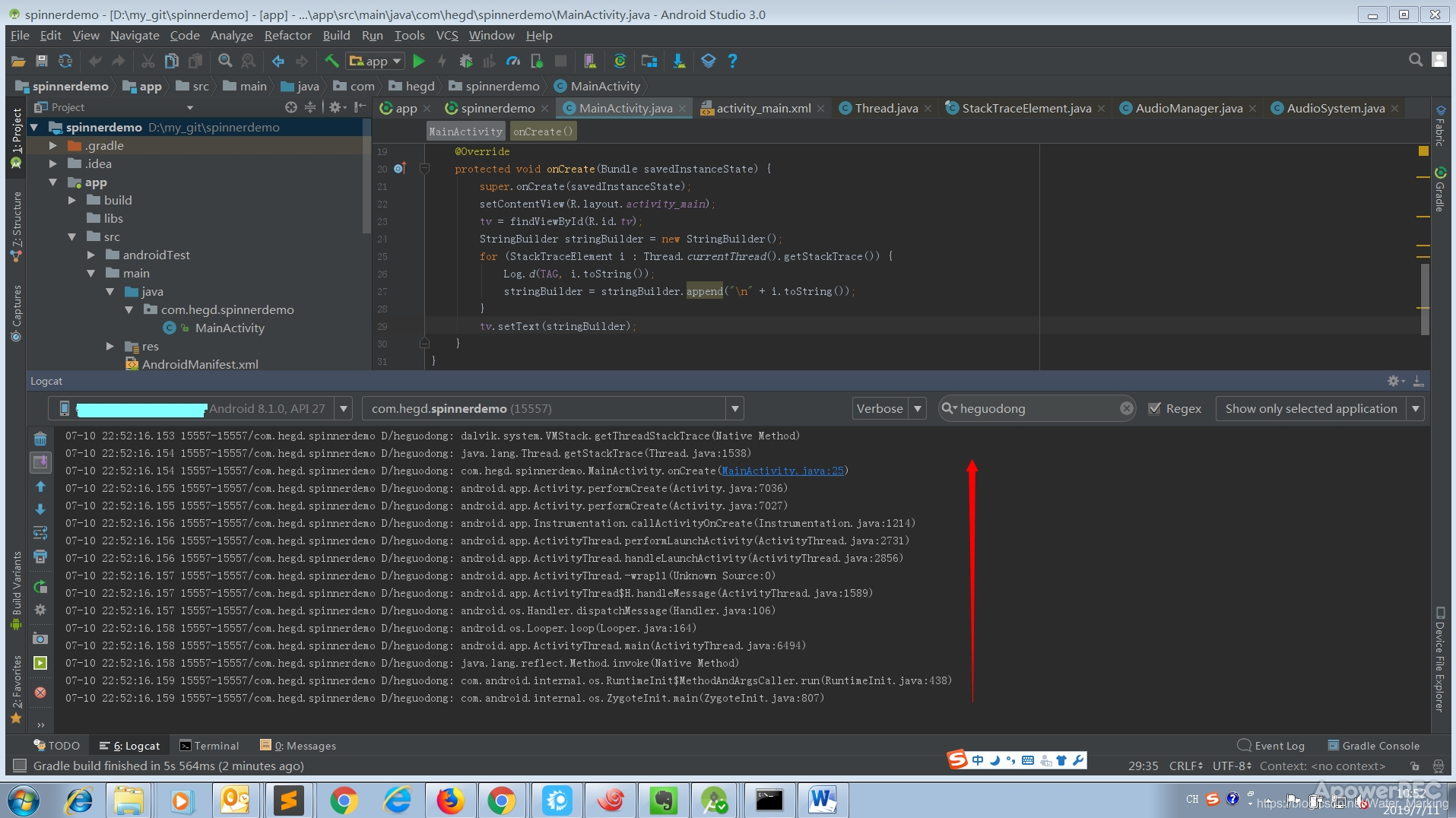The image size is (1456, 818).
Task: Click the heguodong logcat search field
Action: pyautogui.click(x=1036, y=408)
